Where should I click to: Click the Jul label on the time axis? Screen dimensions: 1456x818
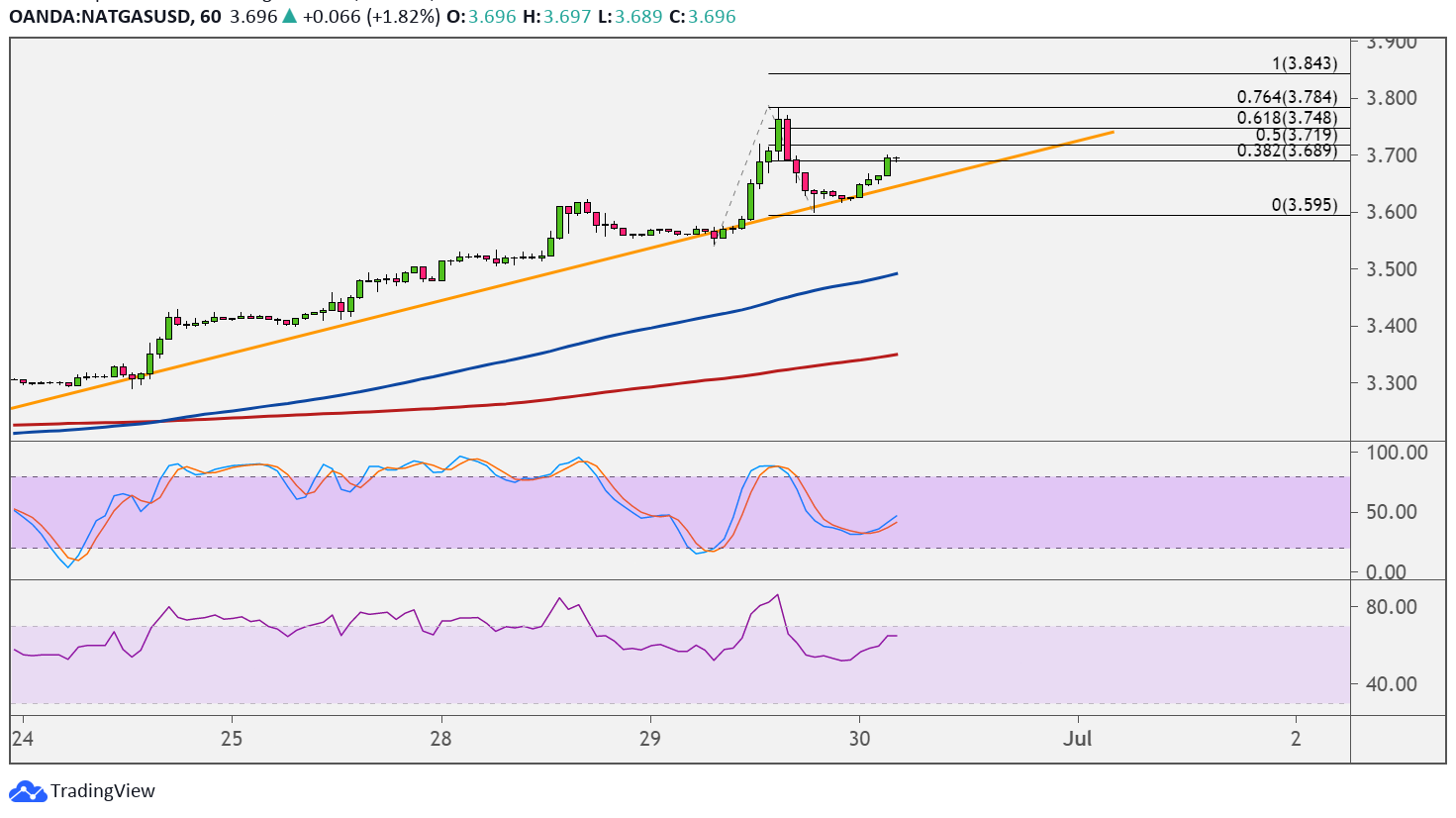(x=1077, y=739)
